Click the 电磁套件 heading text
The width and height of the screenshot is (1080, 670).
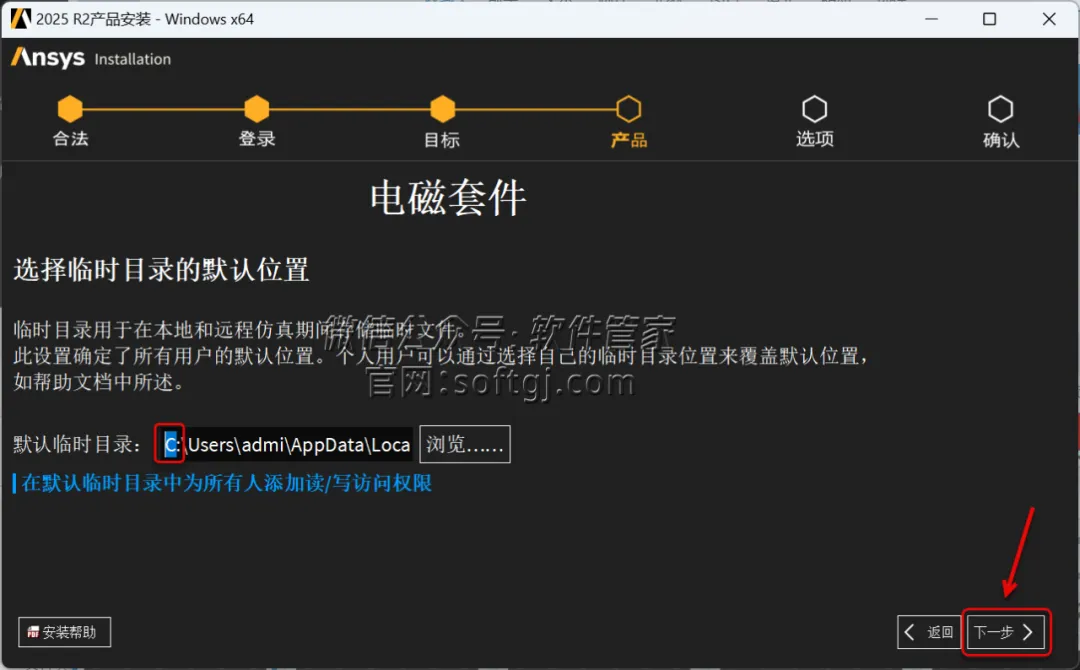click(448, 198)
